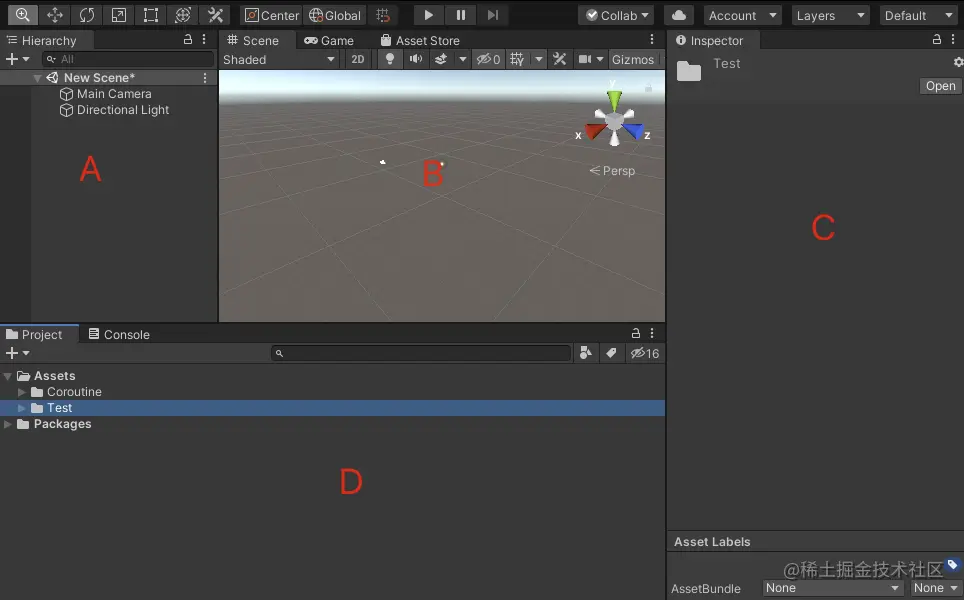
Task: Expand the Coroutine folder
Action: coord(22,392)
